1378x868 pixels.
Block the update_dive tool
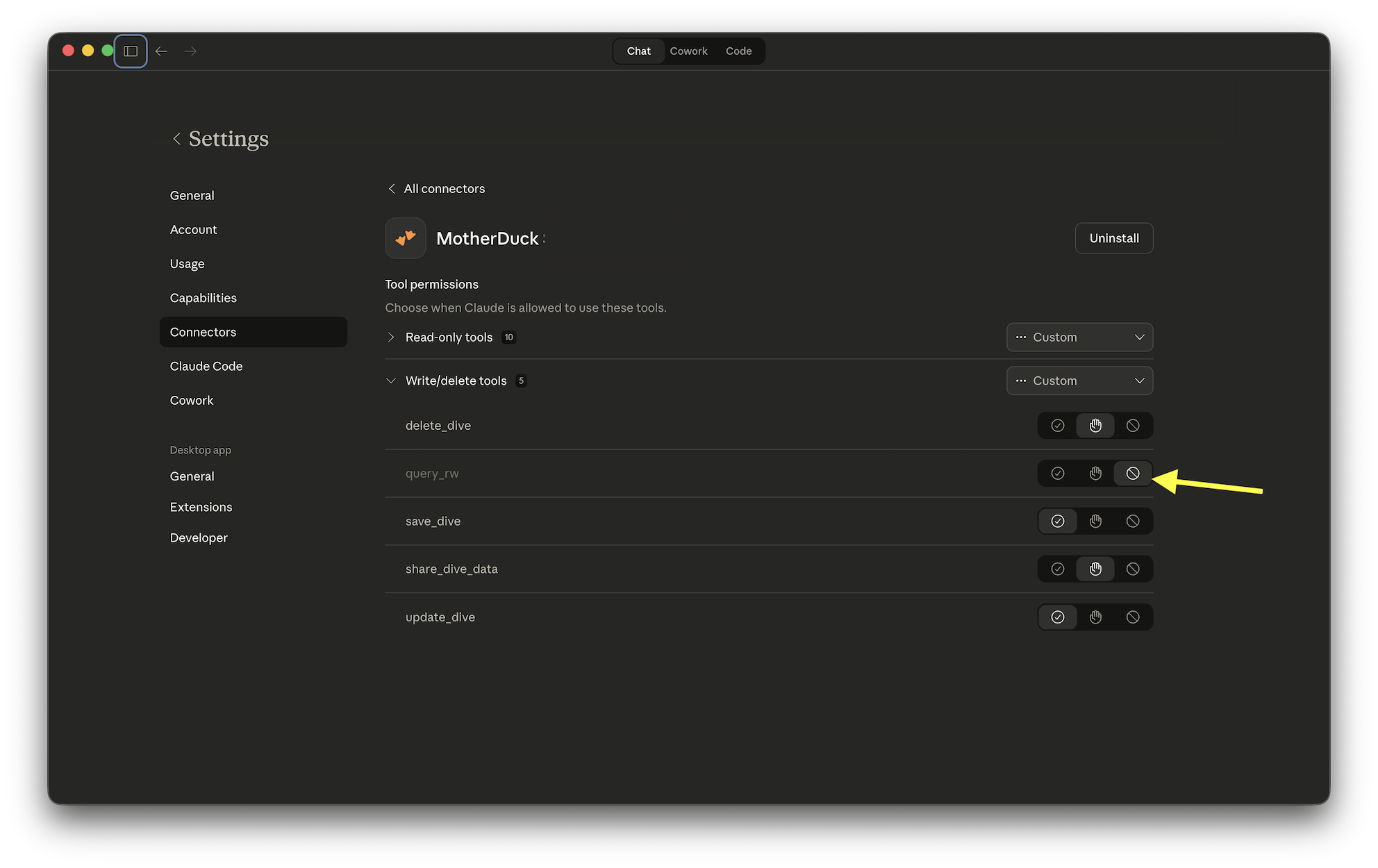[1133, 617]
